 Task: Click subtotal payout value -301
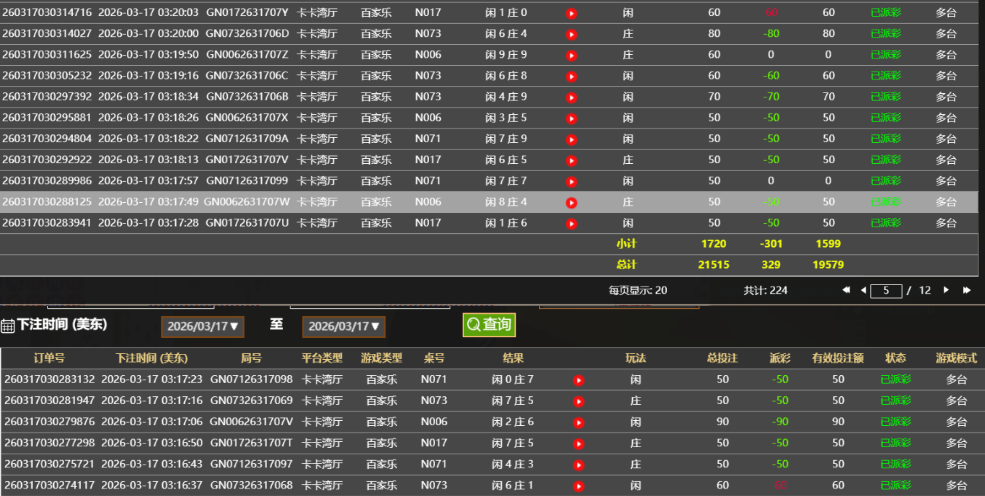pos(771,244)
